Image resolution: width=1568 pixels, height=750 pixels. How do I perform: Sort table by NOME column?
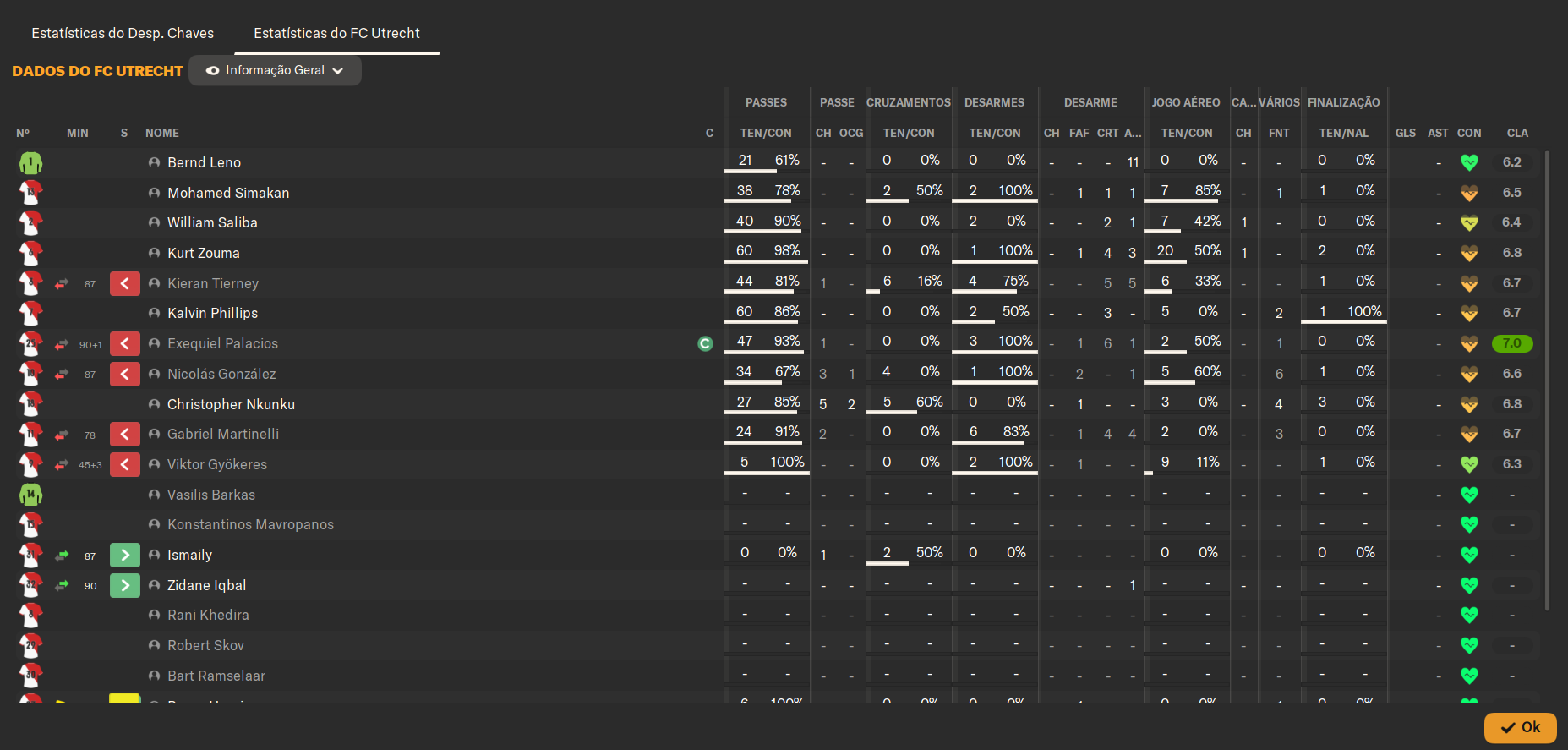click(x=162, y=133)
